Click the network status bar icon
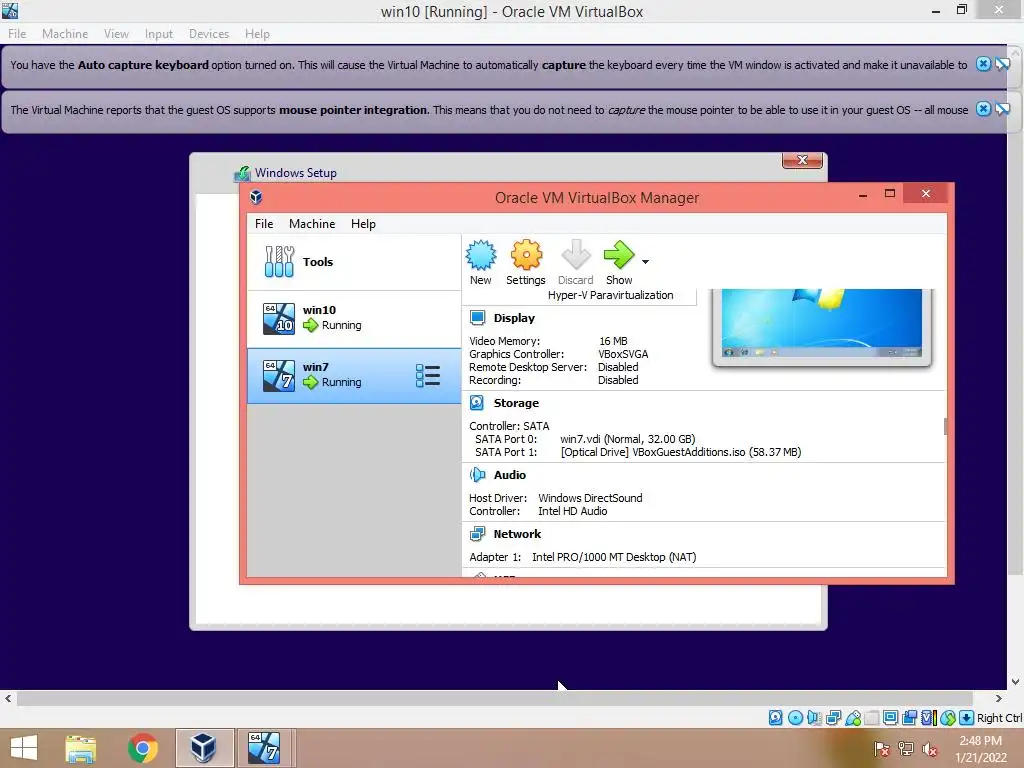The width and height of the screenshot is (1024, 768). coord(833,718)
